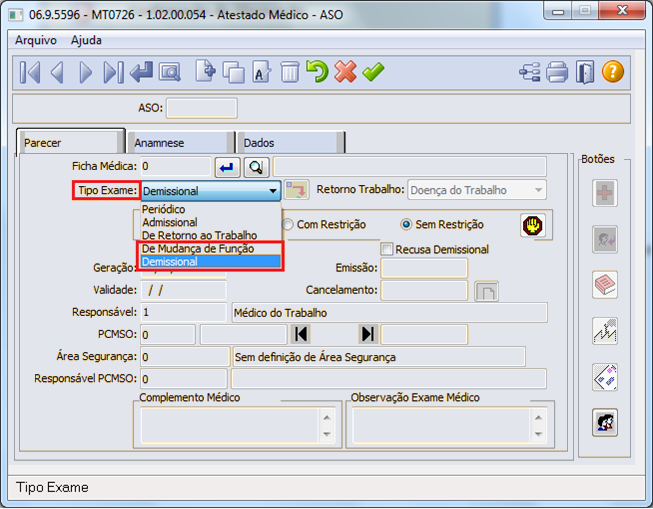
Task: Check the Recusa Demissional checkbox
Action: coord(386,249)
